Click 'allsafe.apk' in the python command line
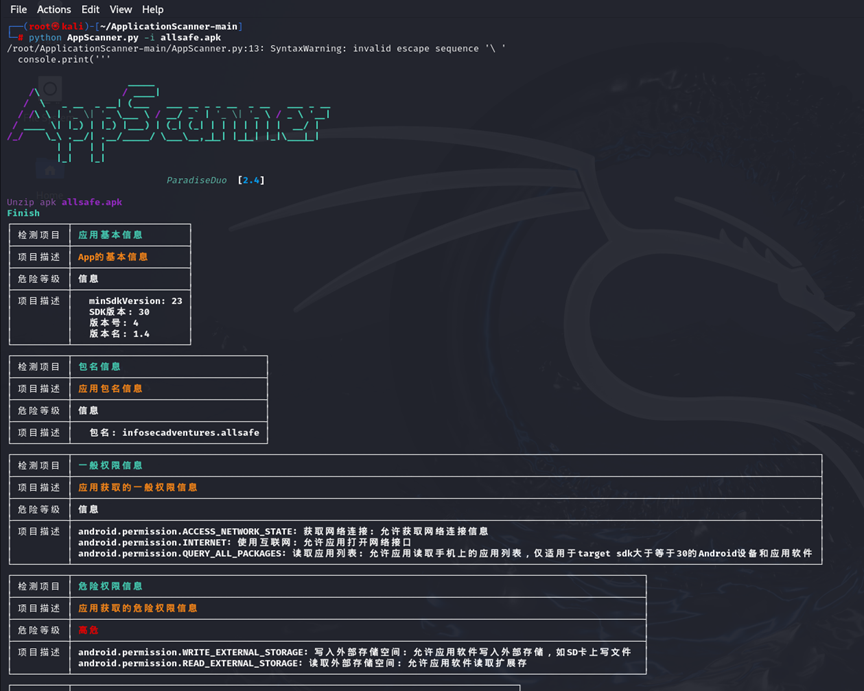This screenshot has width=864, height=691. (191, 37)
